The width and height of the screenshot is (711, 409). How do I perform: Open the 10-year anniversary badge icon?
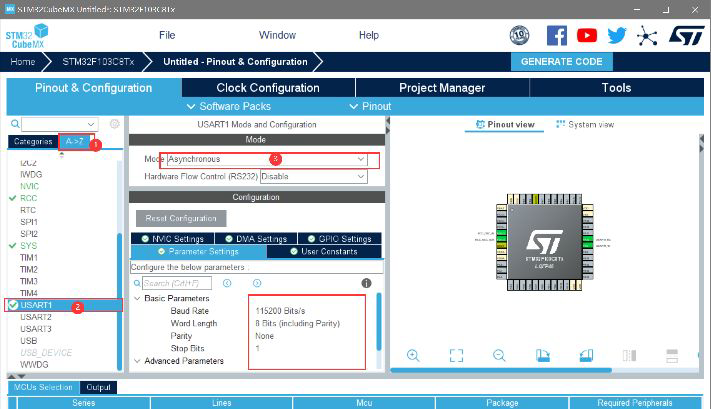click(519, 35)
